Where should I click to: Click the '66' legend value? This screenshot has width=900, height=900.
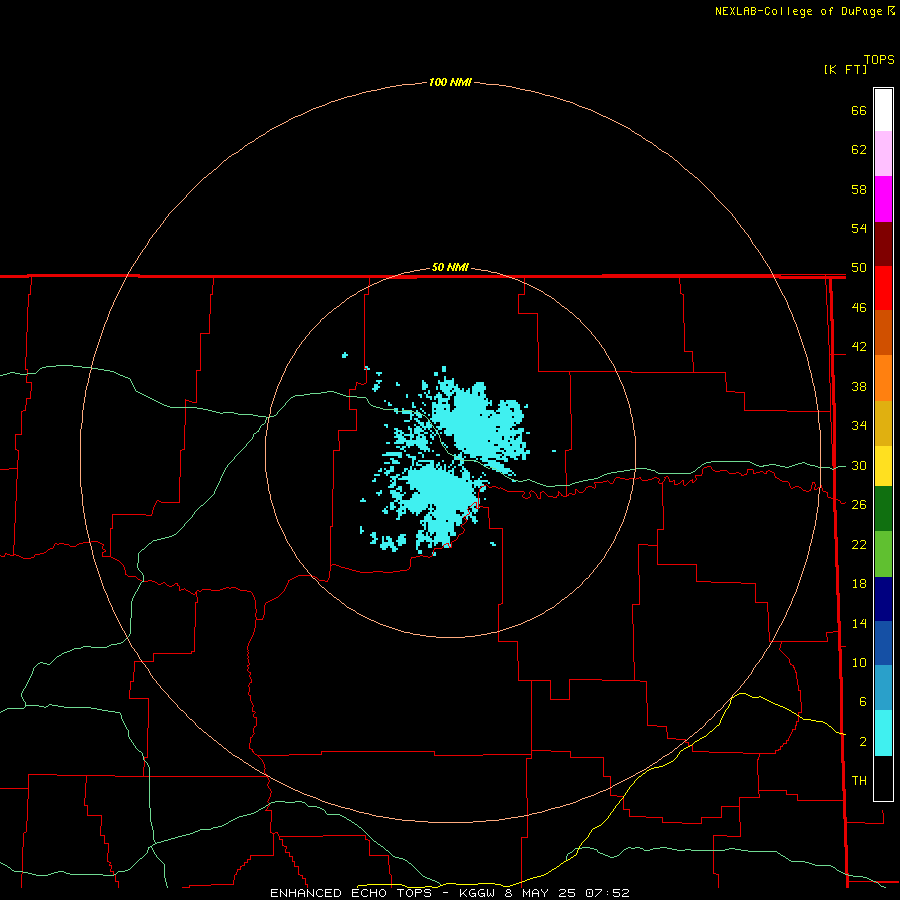(x=859, y=110)
